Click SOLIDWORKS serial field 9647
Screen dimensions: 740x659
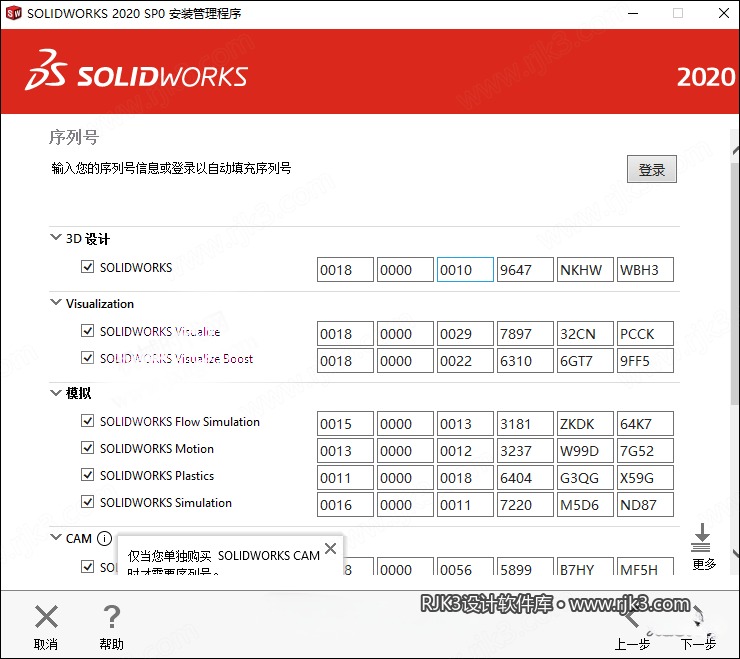pyautogui.click(x=525, y=270)
